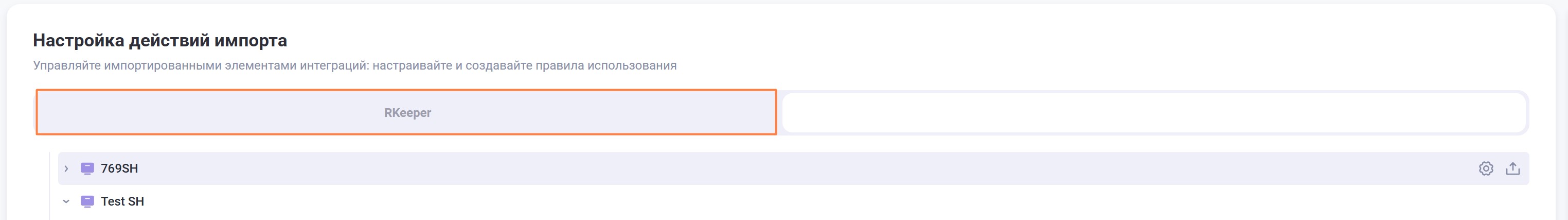
Task: Switch to the RKeeper tab
Action: pos(406,113)
